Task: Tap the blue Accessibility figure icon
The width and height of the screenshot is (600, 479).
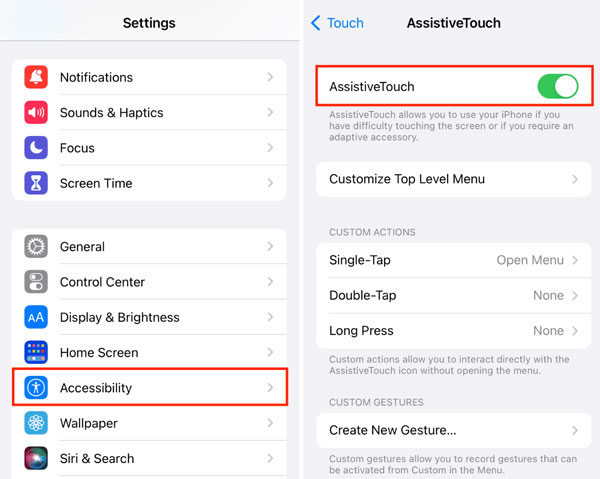Action: click(36, 388)
